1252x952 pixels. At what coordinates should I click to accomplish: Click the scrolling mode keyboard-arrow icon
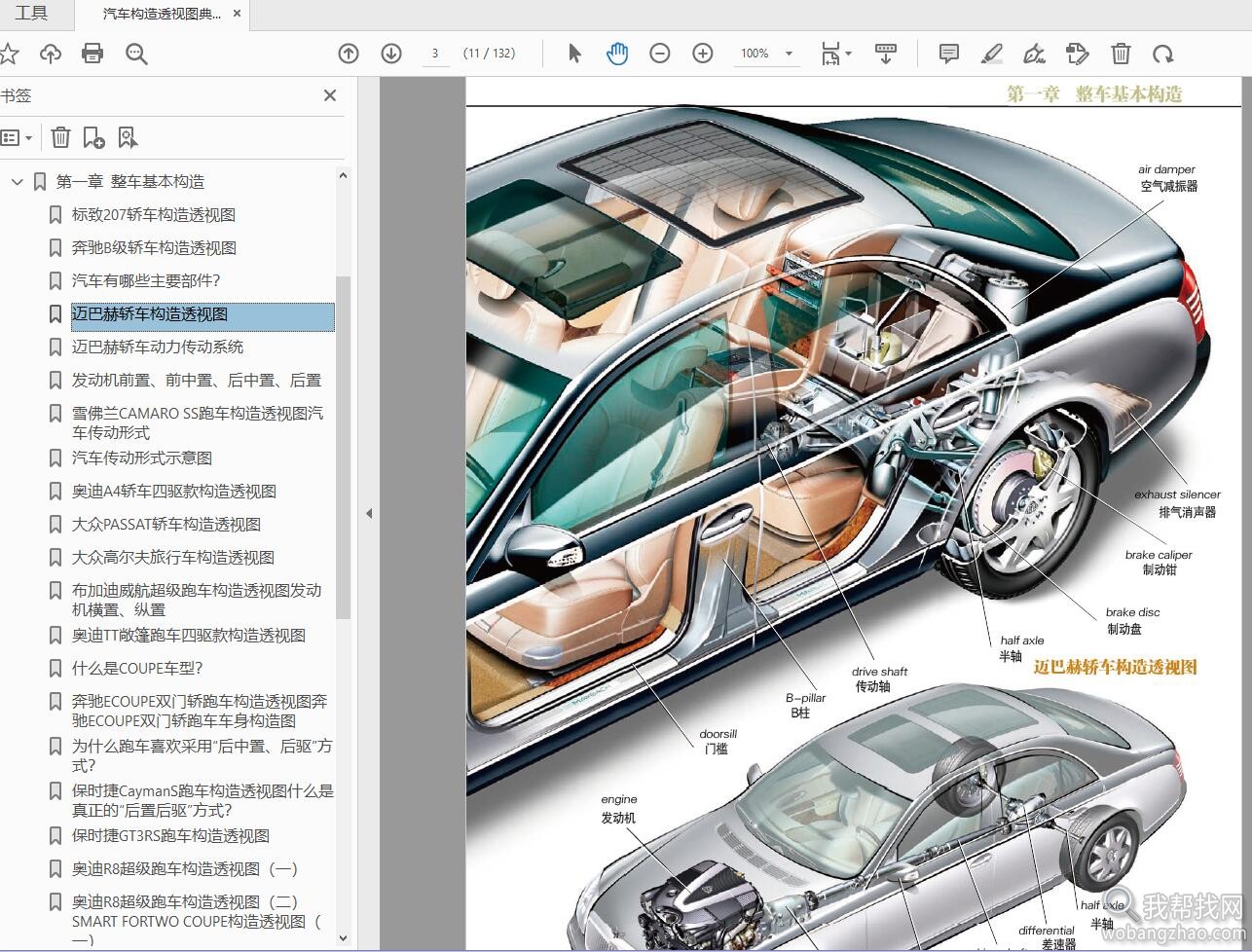[886, 54]
